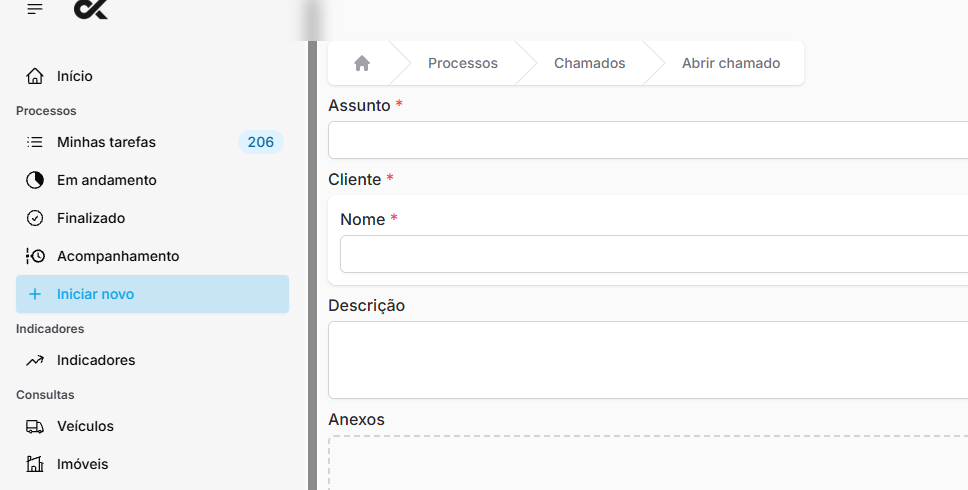Focus the Assunto input field
Viewport: 968px width, 490px height.
click(x=648, y=140)
